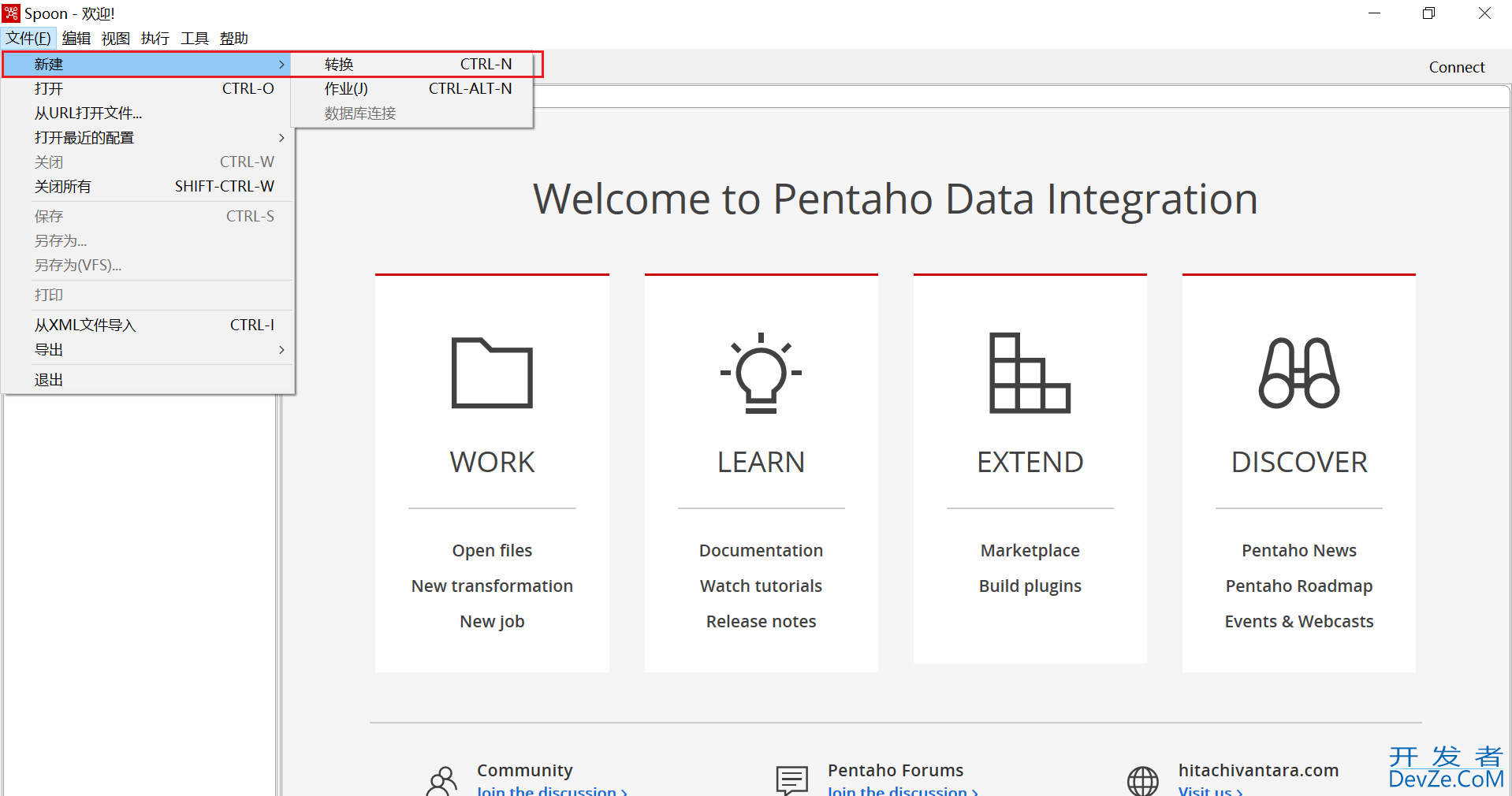Open the 帮助 menu
The width and height of the screenshot is (1512, 796).
point(234,38)
